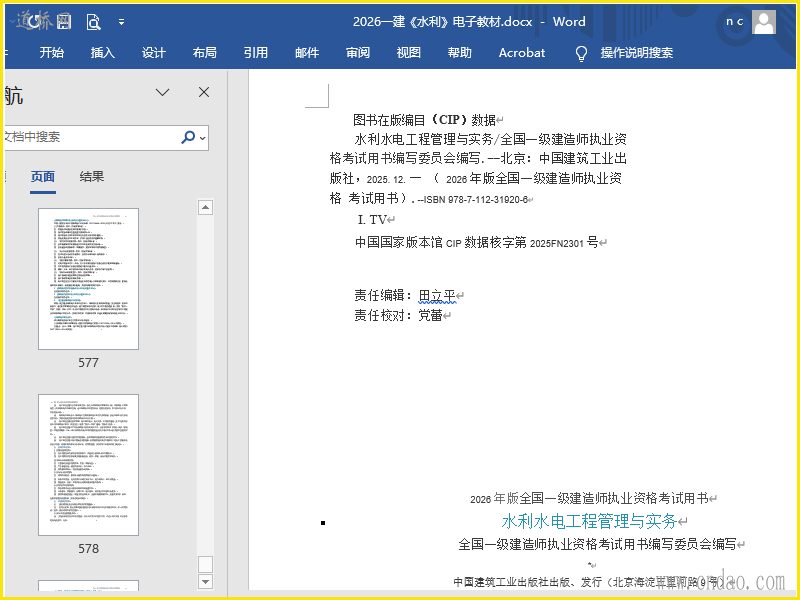800x600 pixels.
Task: Expand the Customize Quick Access Toolbar arrow
Action: [121, 22]
